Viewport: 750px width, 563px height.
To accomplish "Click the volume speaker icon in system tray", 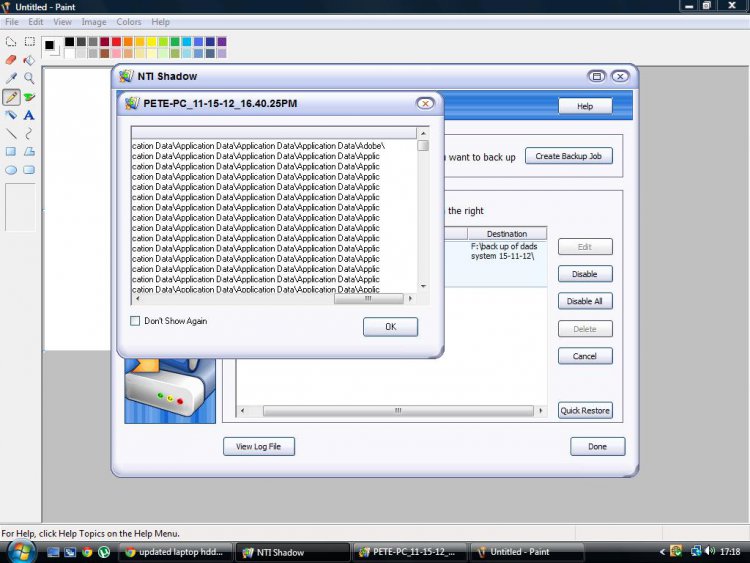I will pos(709,552).
